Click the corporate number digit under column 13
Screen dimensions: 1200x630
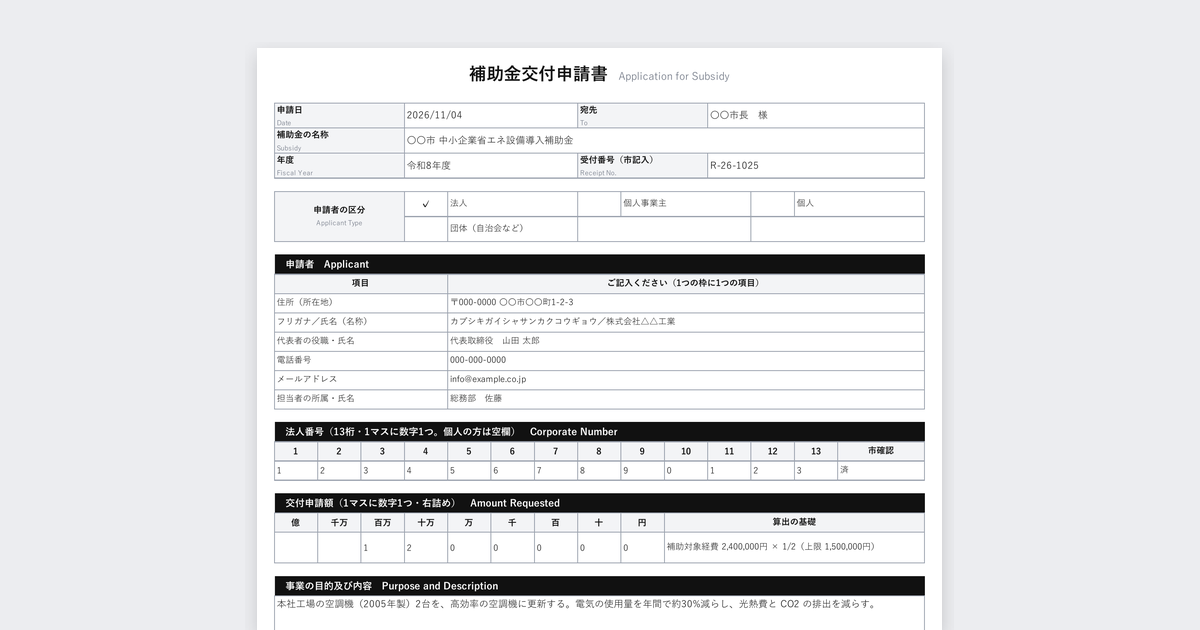pos(816,470)
